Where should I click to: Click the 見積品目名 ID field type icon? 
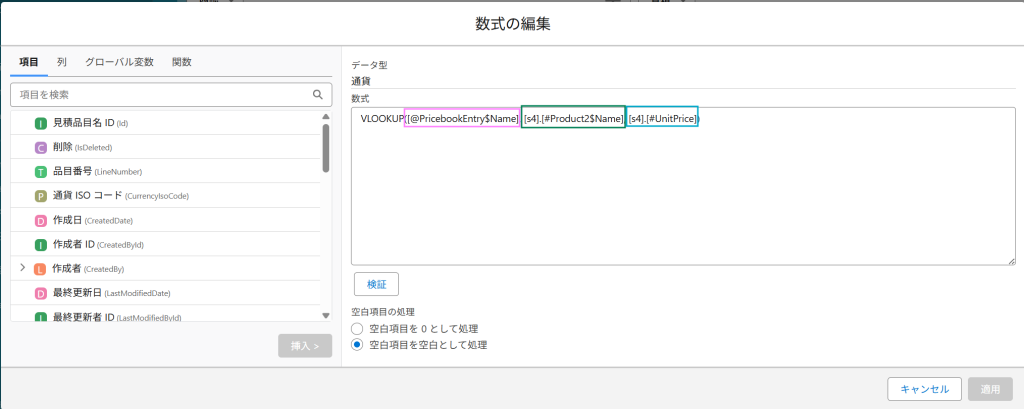pyautogui.click(x=40, y=123)
